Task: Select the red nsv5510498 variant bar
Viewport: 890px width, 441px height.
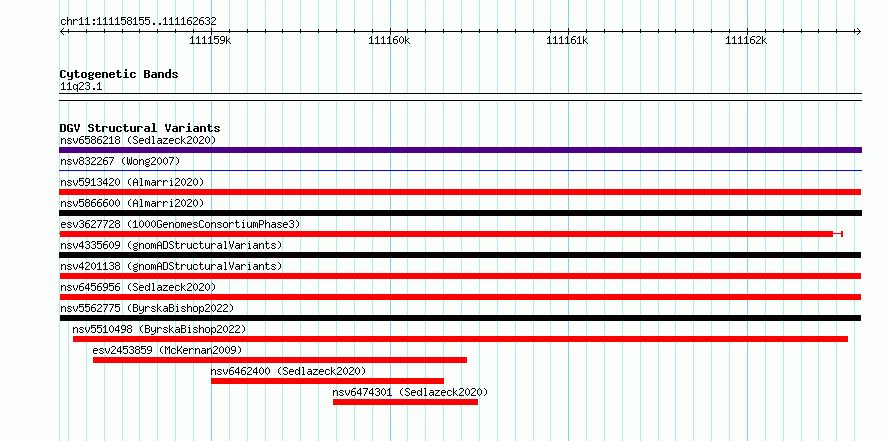Action: pyautogui.click(x=460, y=339)
